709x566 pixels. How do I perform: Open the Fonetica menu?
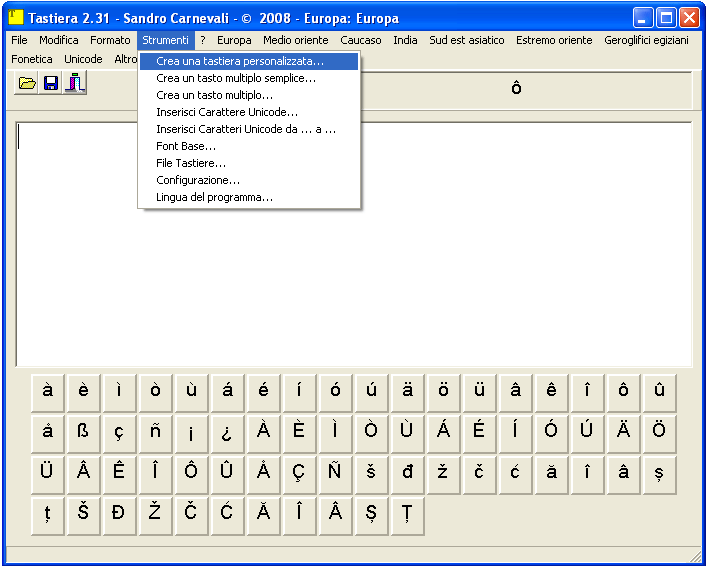[x=32, y=59]
